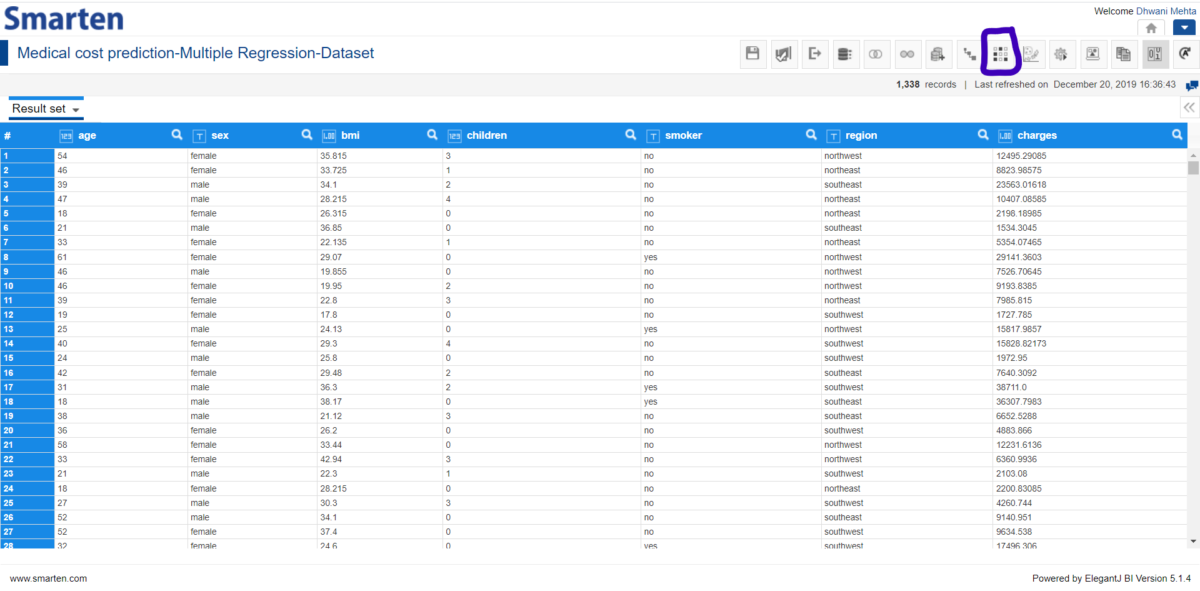1200x591 pixels.
Task: Search within the age column
Action: coord(177,134)
